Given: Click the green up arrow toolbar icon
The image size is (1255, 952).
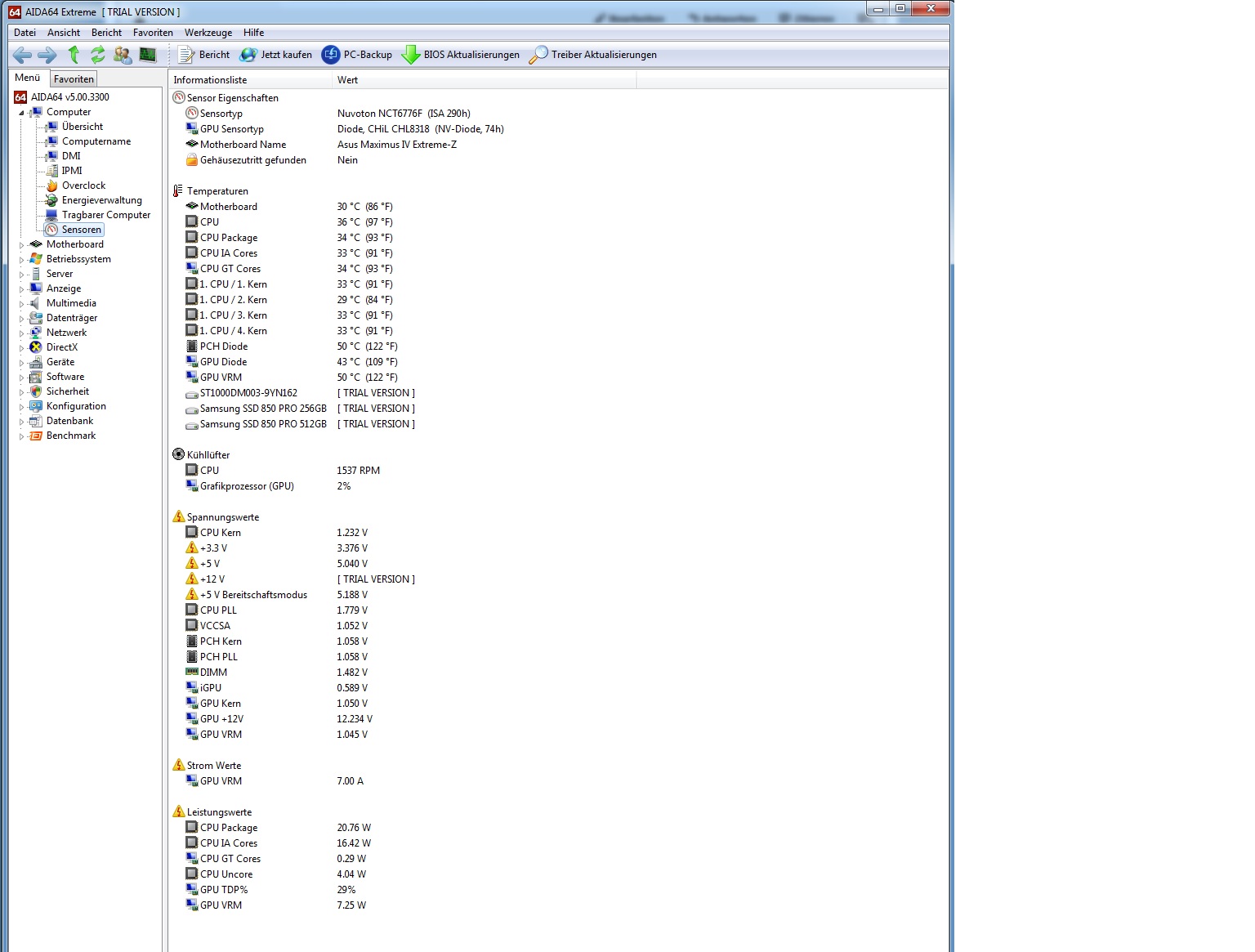Looking at the screenshot, I should click(74, 55).
